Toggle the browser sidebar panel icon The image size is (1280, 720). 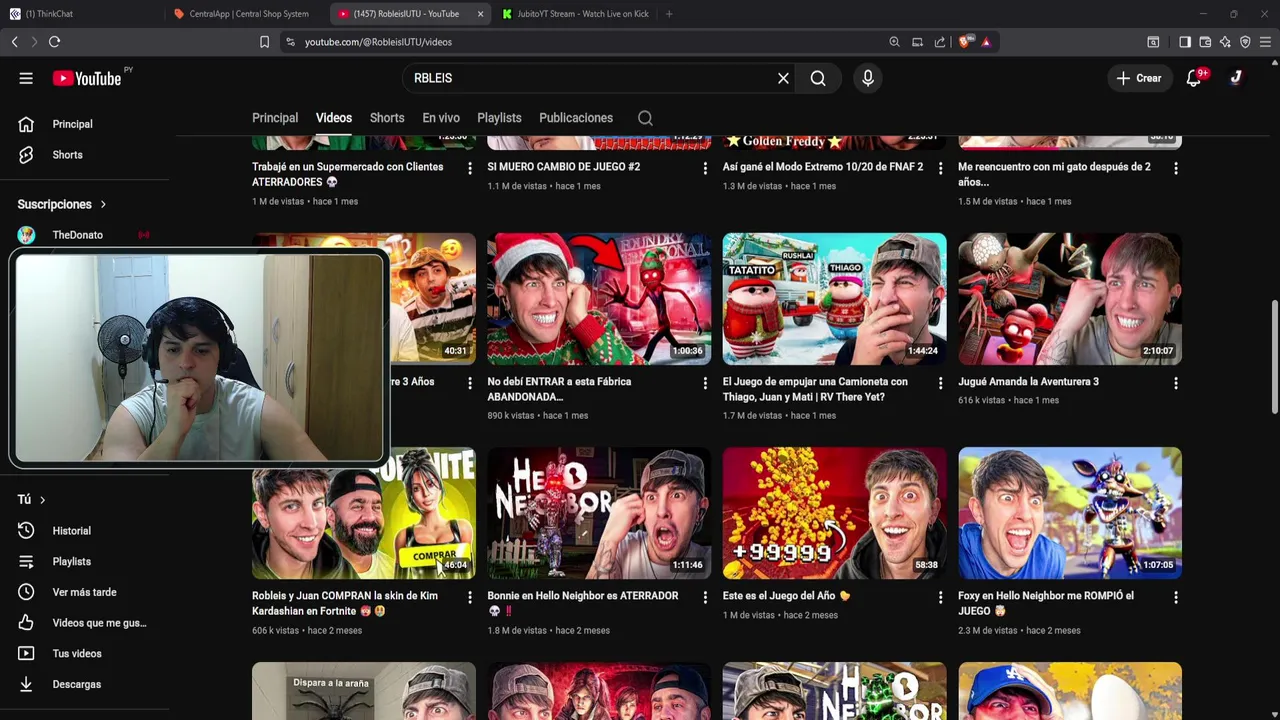1185,42
